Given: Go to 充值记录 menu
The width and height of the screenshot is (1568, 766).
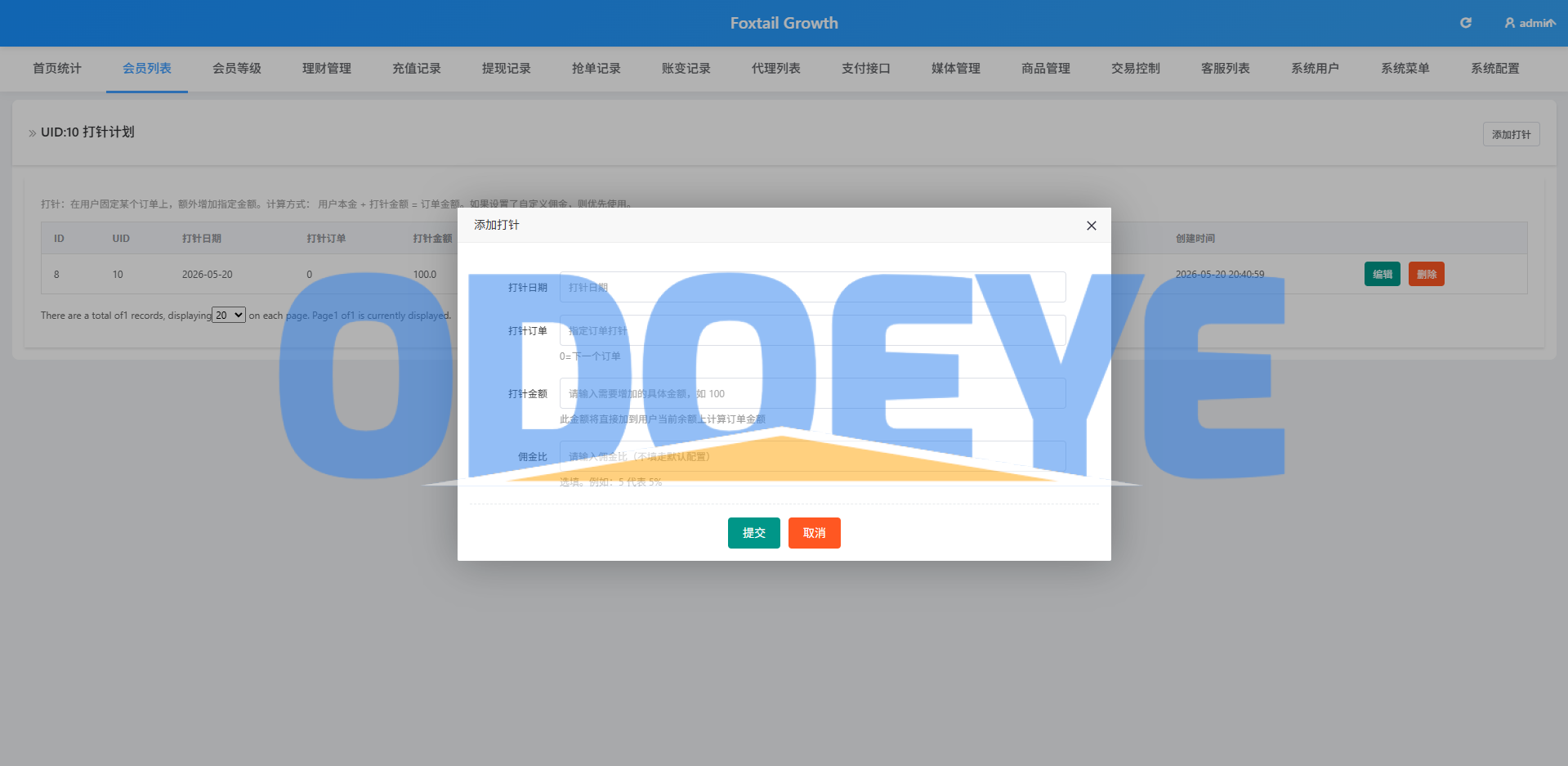Looking at the screenshot, I should coord(417,69).
